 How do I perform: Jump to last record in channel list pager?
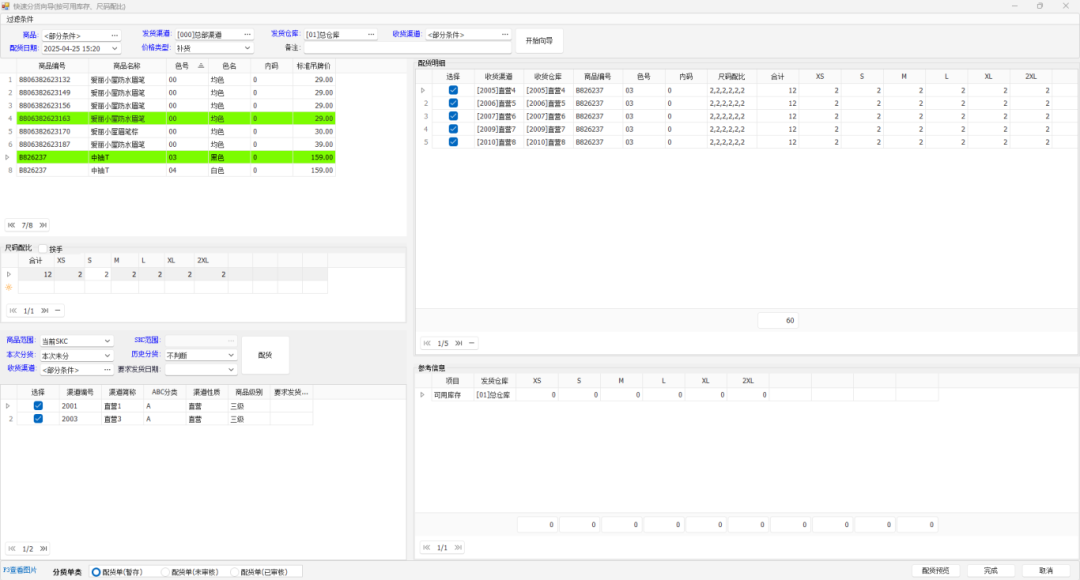43,549
